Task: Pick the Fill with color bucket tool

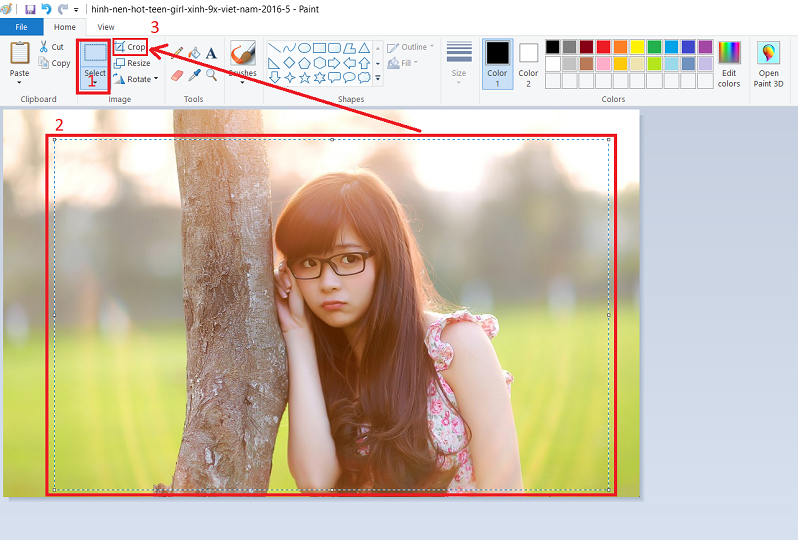Action: [194, 53]
